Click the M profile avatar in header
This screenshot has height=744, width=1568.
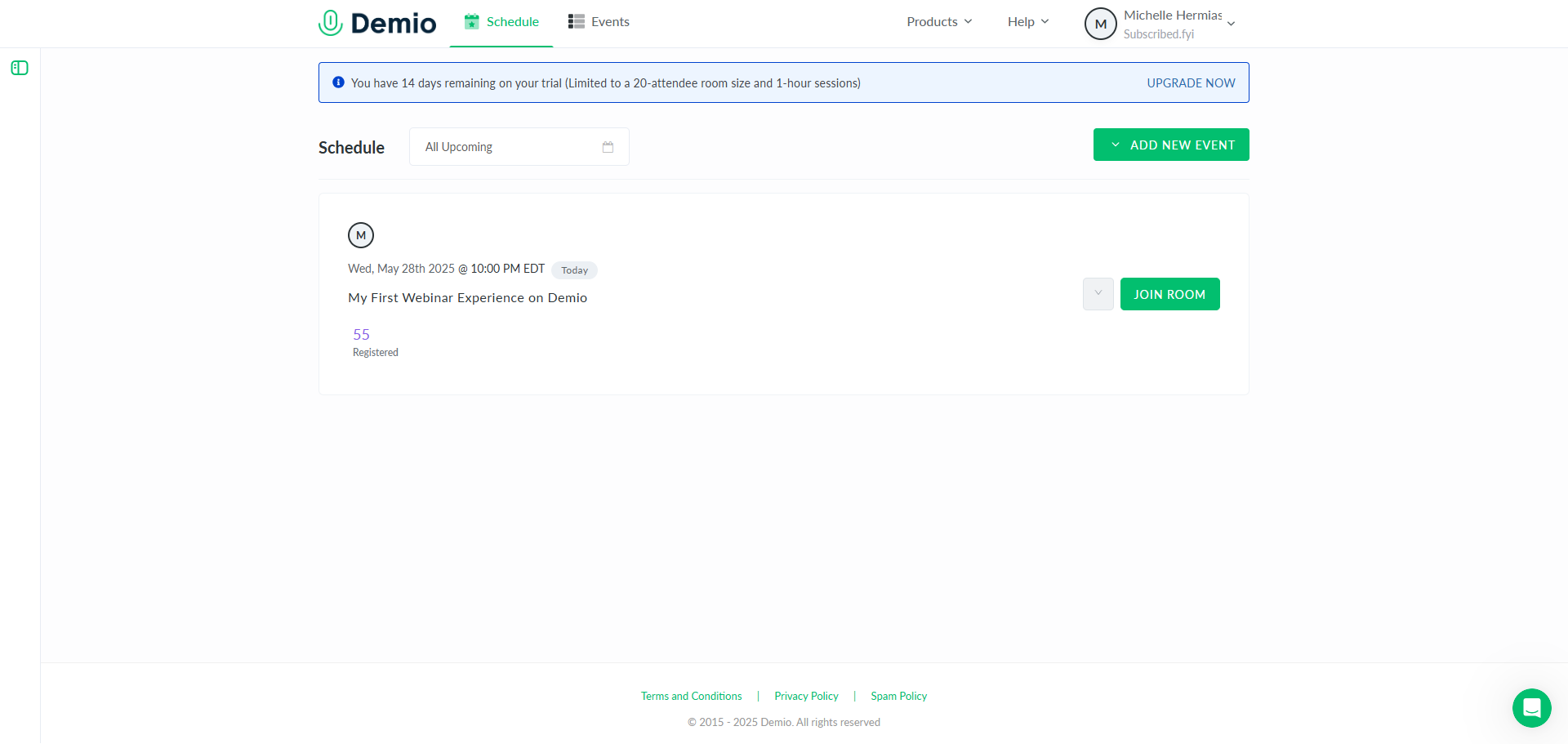[1100, 24]
